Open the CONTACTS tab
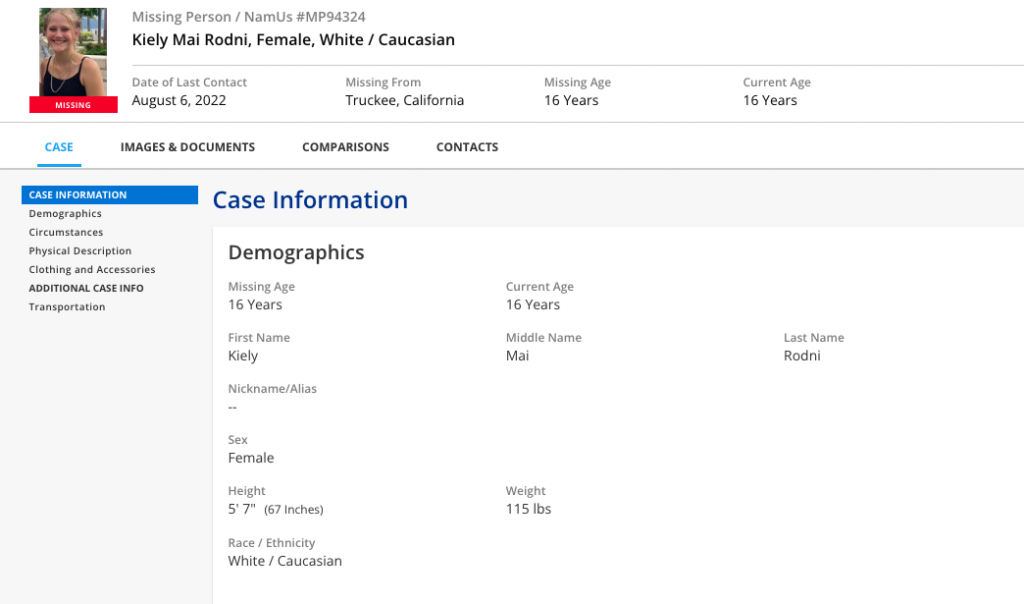The width and height of the screenshot is (1024, 604). pyautogui.click(x=467, y=147)
